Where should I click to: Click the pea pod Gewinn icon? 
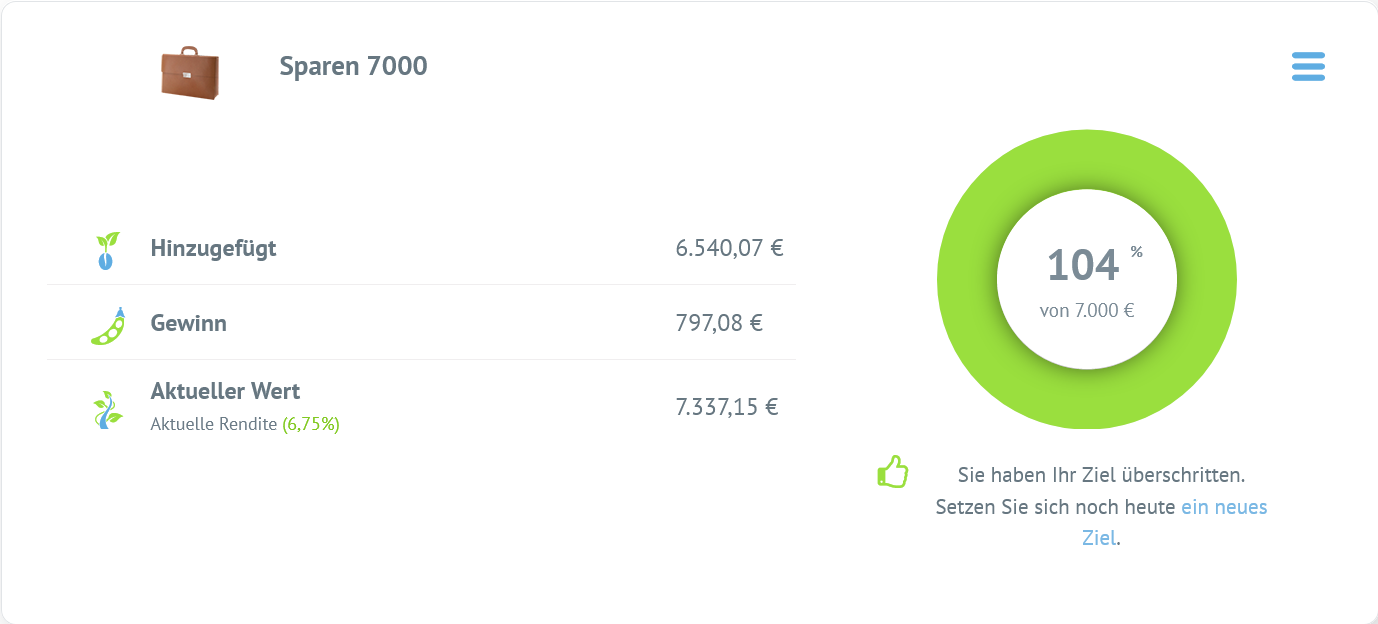(x=107, y=326)
